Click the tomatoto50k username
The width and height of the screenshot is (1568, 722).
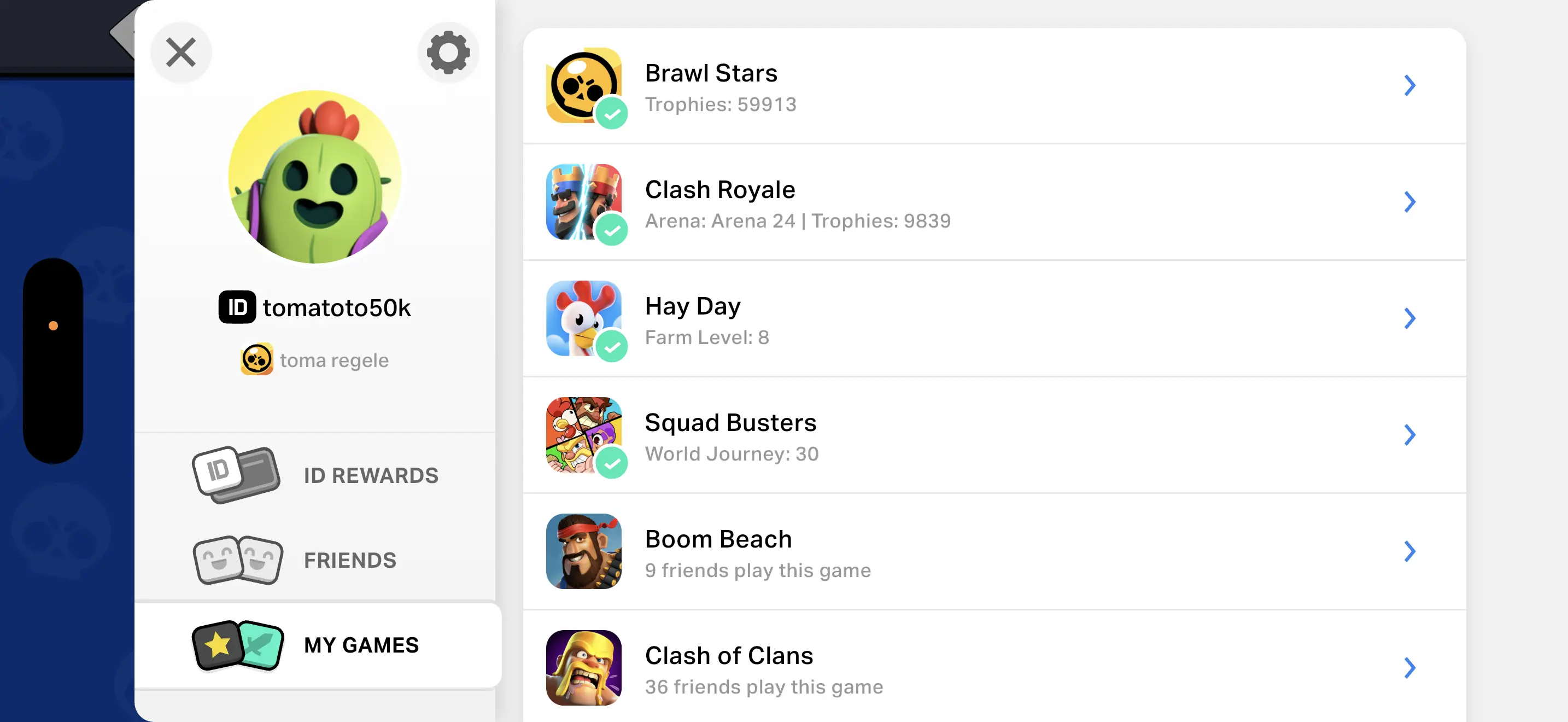pyautogui.click(x=337, y=307)
